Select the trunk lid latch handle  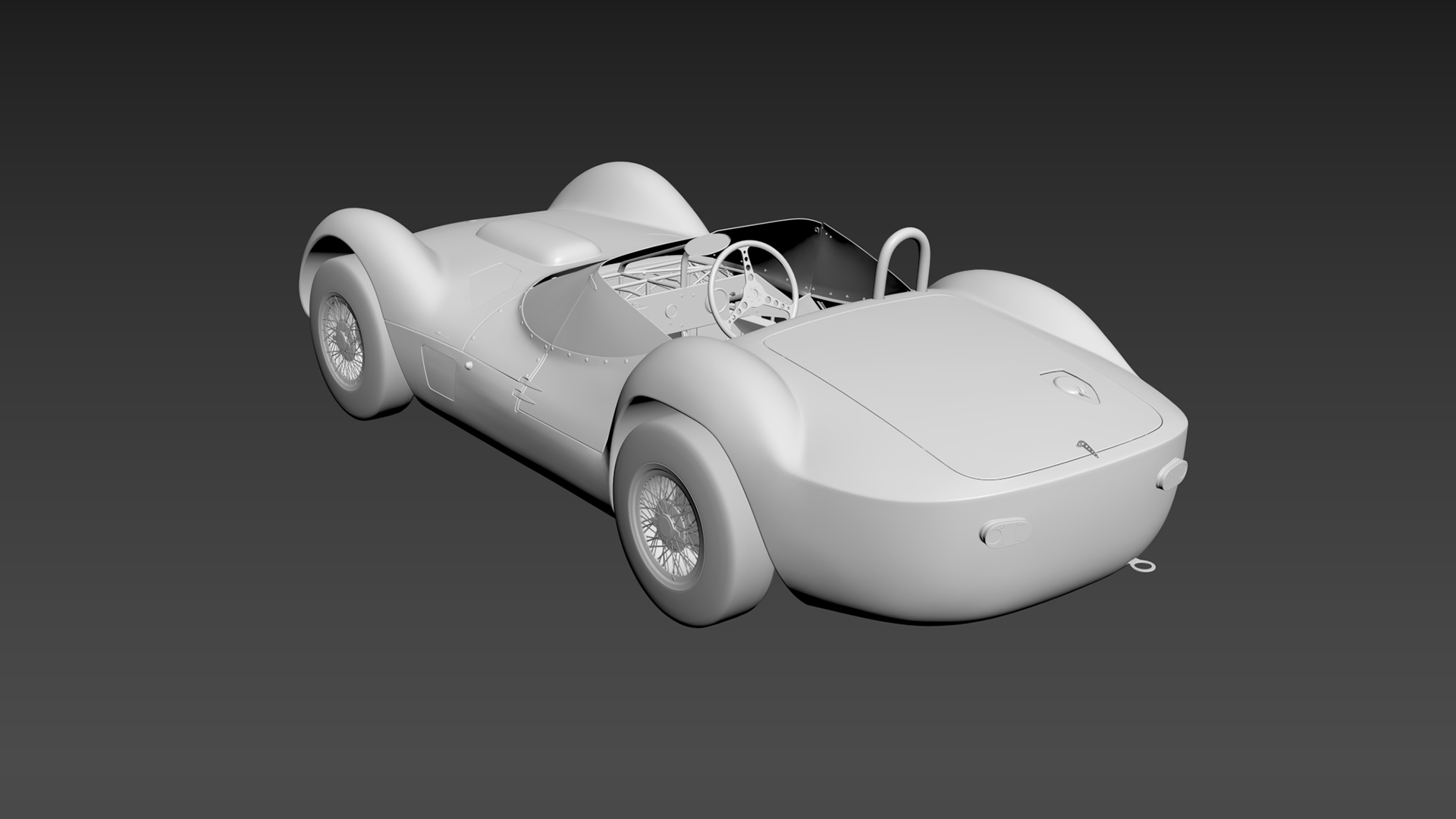[1086, 449]
